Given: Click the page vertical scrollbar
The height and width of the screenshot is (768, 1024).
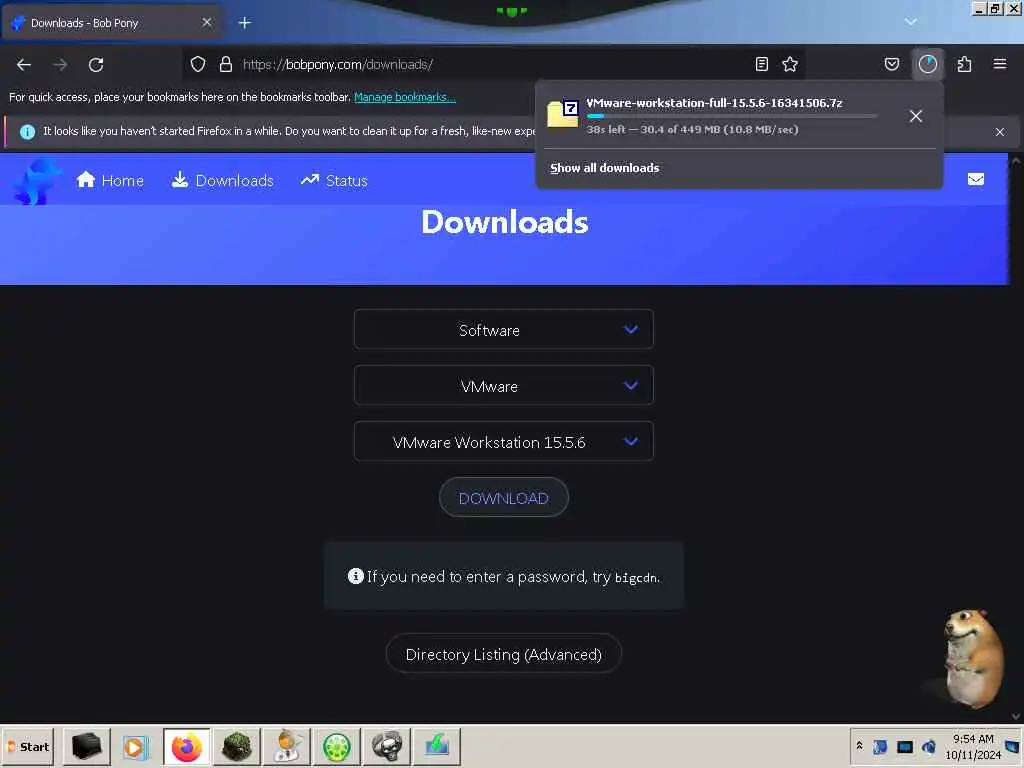Looking at the screenshot, I should tap(1016, 438).
